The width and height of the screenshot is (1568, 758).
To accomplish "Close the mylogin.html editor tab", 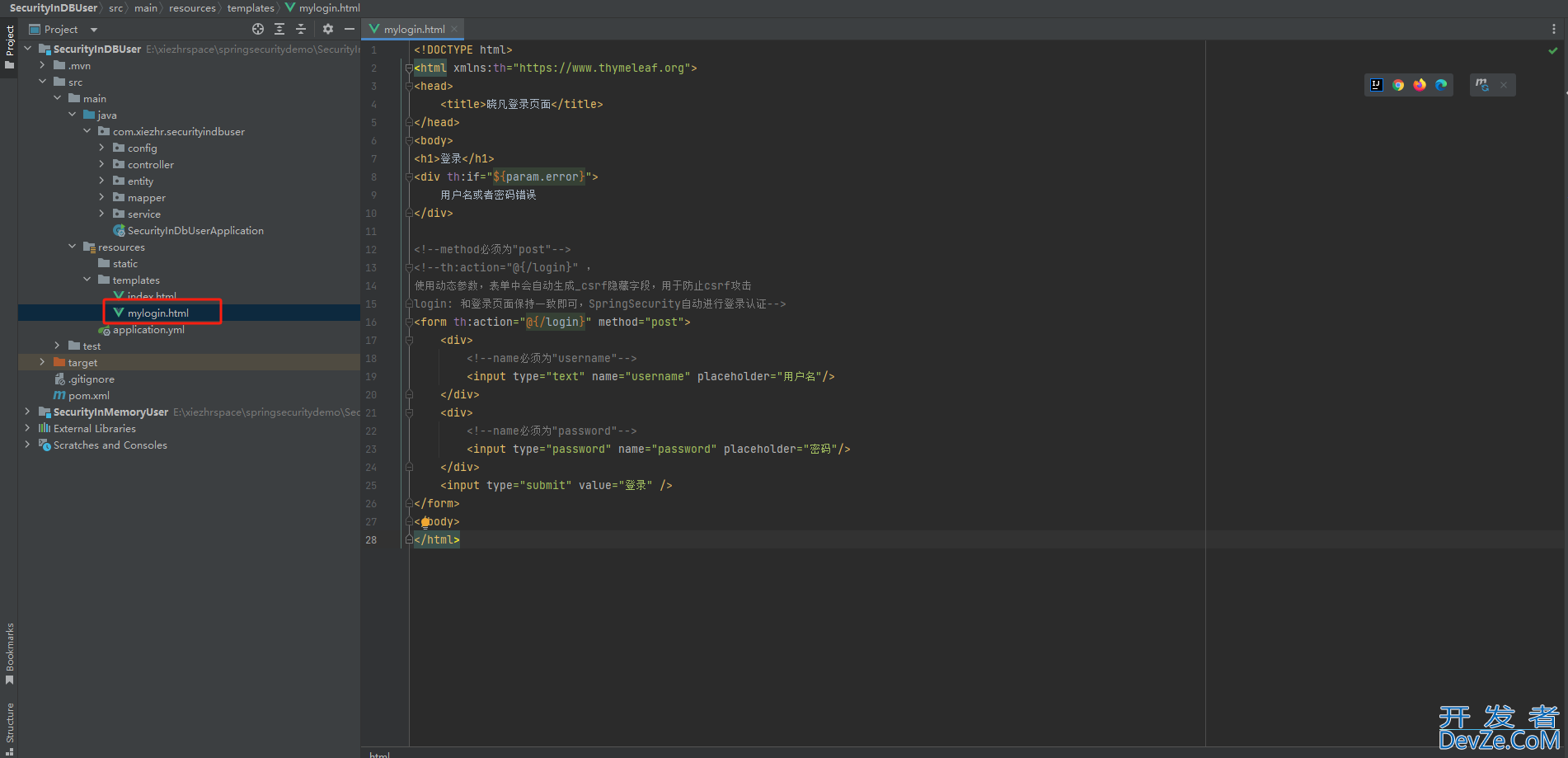I will [454, 30].
